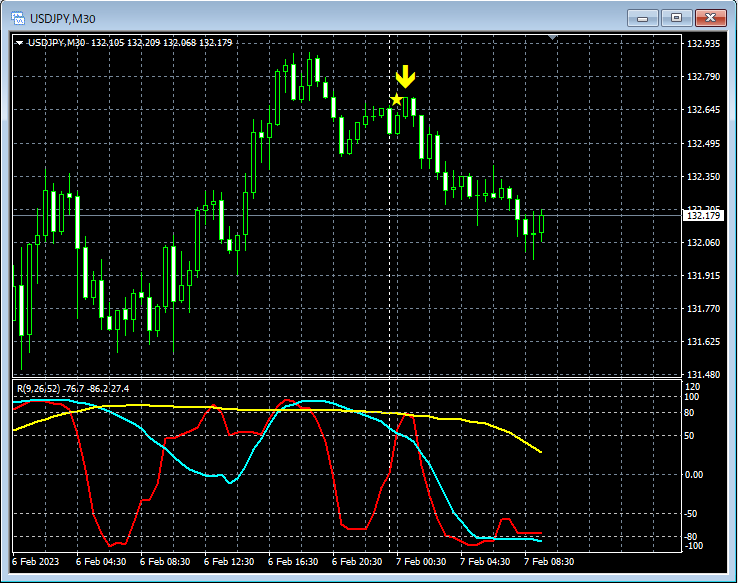This screenshot has height=583, width=739.
Task: Select the yellow indicator line in subwindow
Action: (x=330, y=410)
